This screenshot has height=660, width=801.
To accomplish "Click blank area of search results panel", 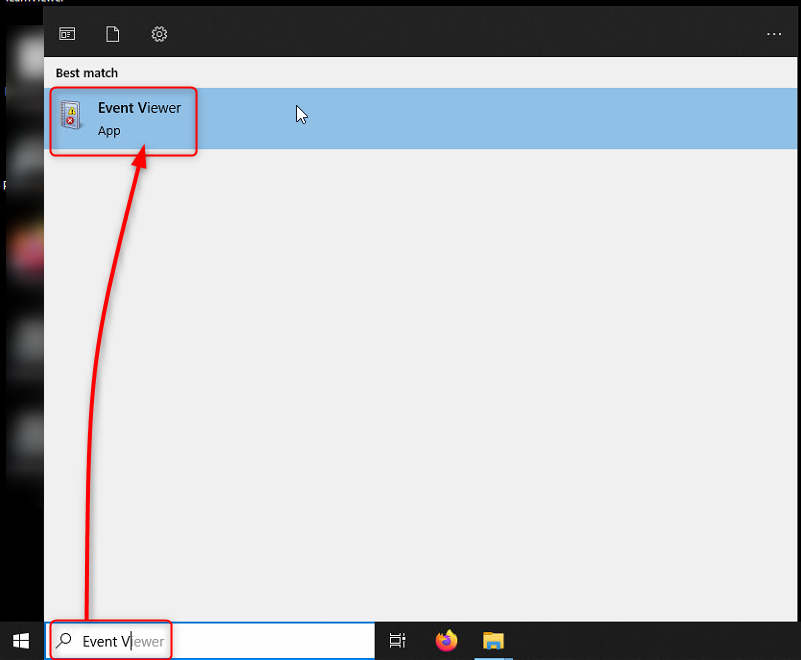I will (x=420, y=380).
